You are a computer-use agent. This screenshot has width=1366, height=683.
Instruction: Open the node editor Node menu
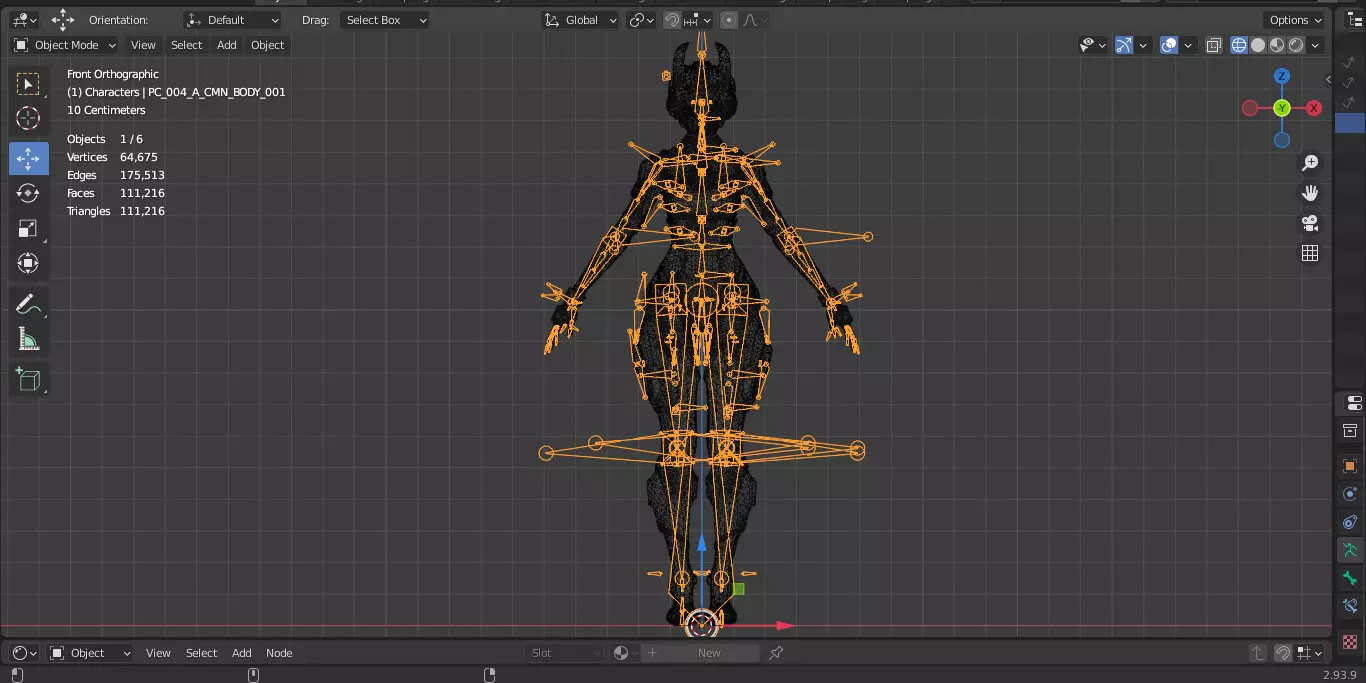pos(279,653)
